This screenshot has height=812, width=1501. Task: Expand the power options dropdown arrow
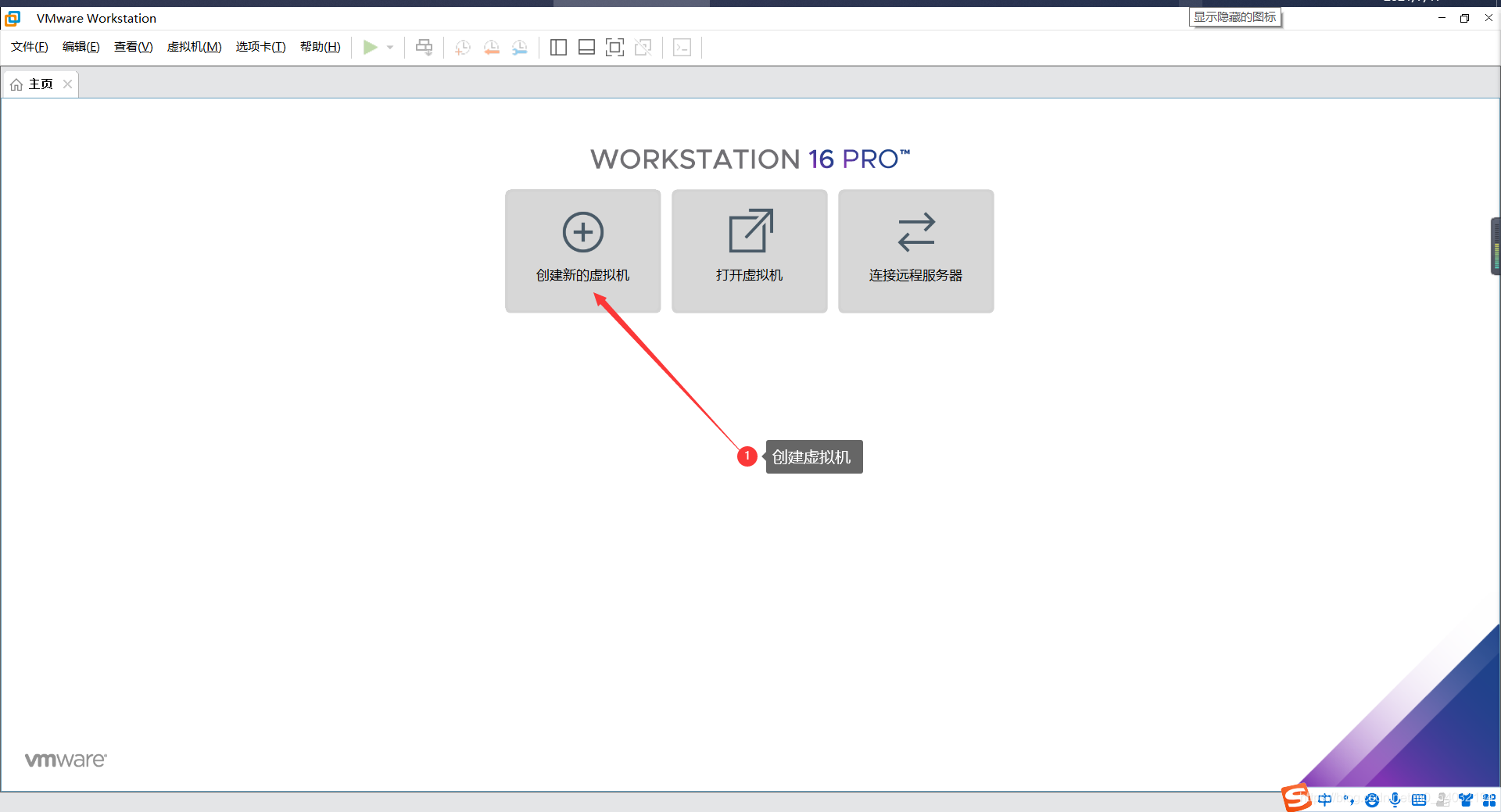[390, 48]
